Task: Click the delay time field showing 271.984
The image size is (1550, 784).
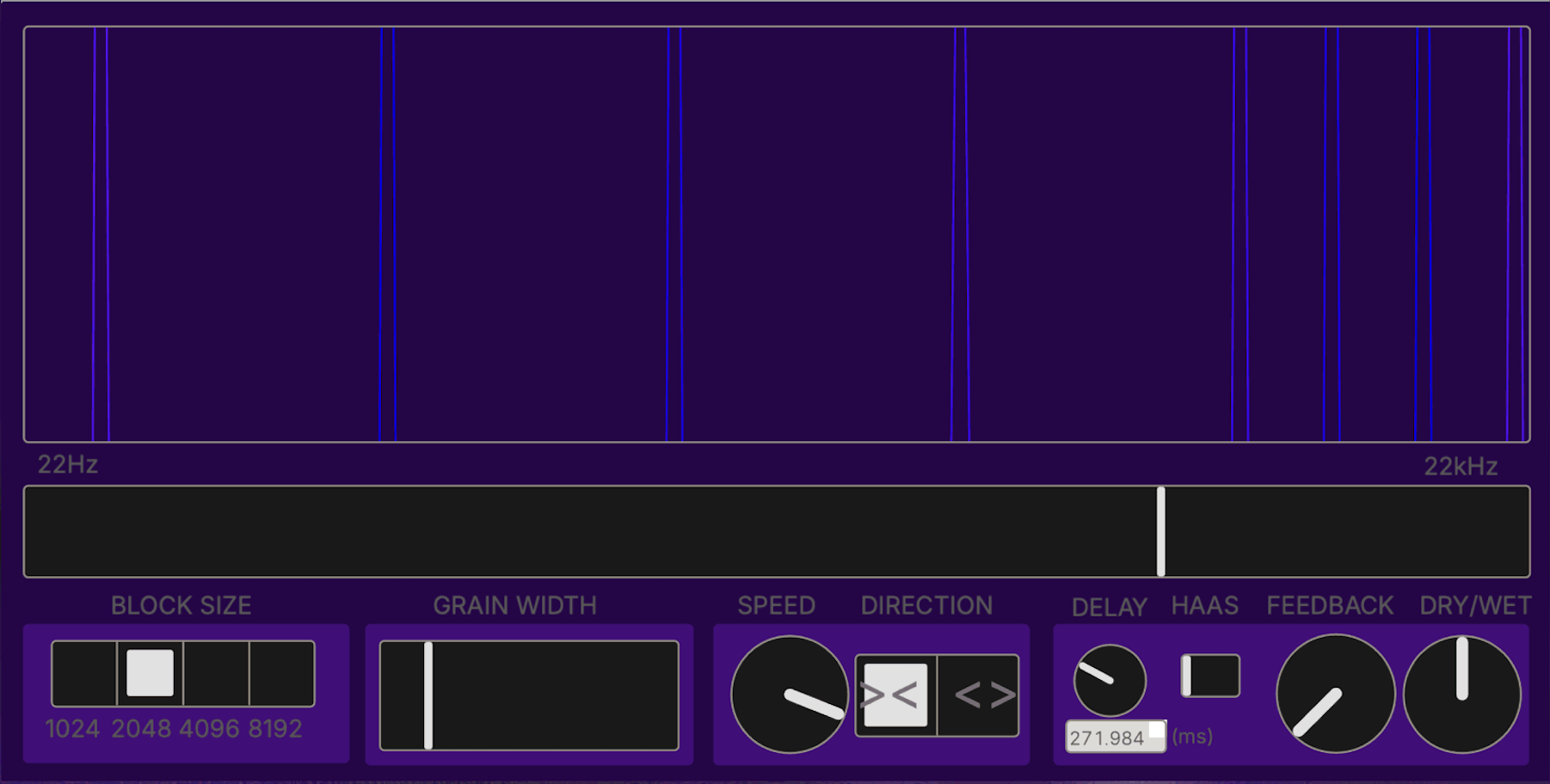Action: point(1106,738)
